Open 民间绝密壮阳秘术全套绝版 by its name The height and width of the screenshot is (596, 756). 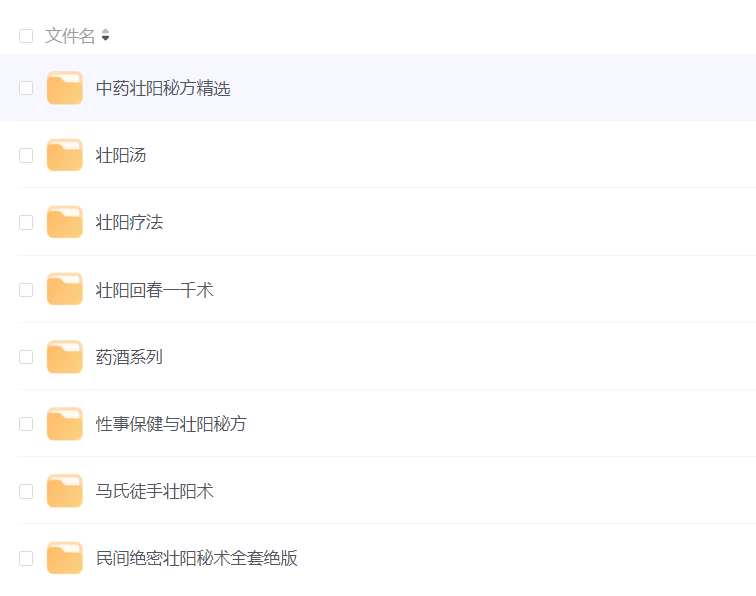coord(196,558)
